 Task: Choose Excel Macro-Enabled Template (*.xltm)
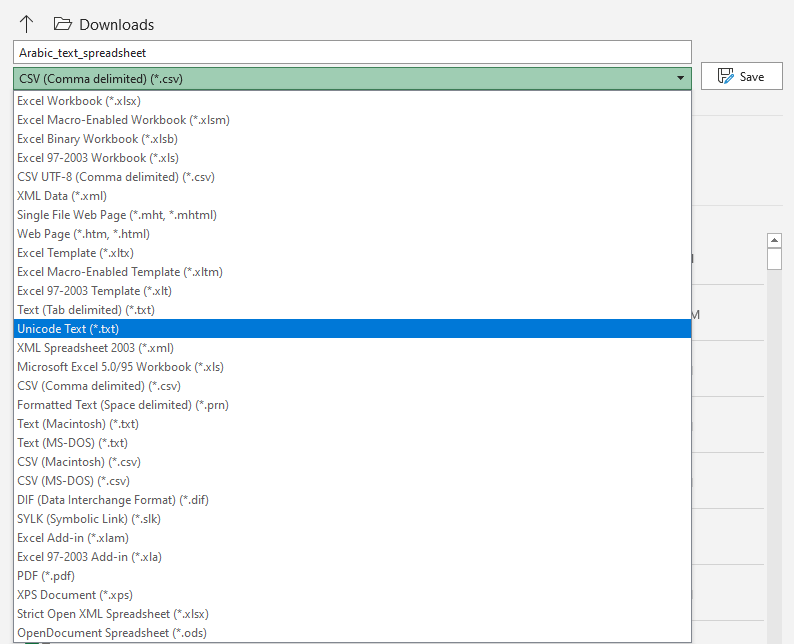click(x=352, y=272)
